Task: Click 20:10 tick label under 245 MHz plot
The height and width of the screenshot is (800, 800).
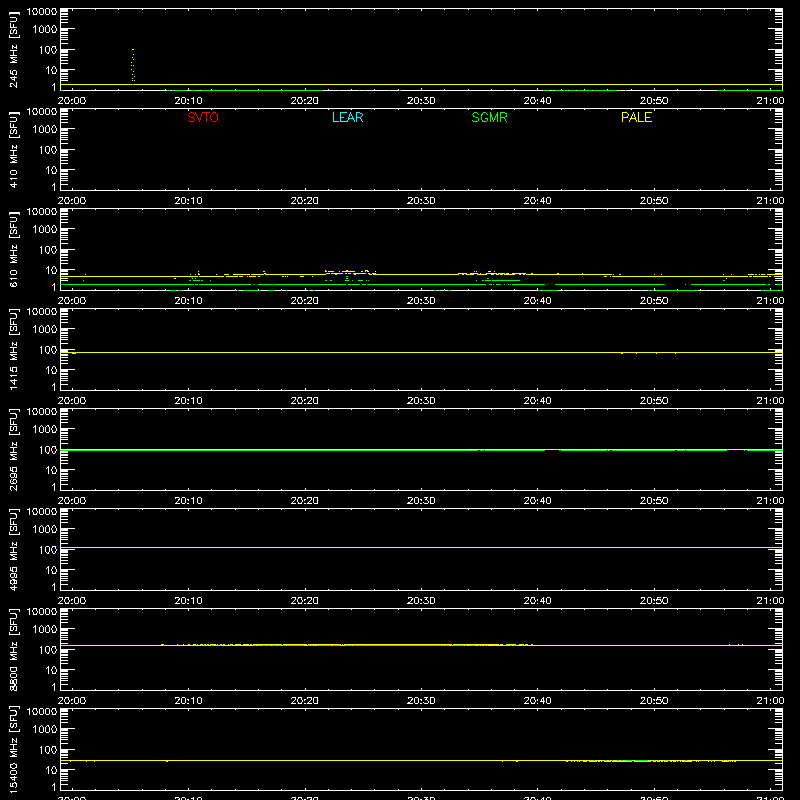Action: point(188,101)
